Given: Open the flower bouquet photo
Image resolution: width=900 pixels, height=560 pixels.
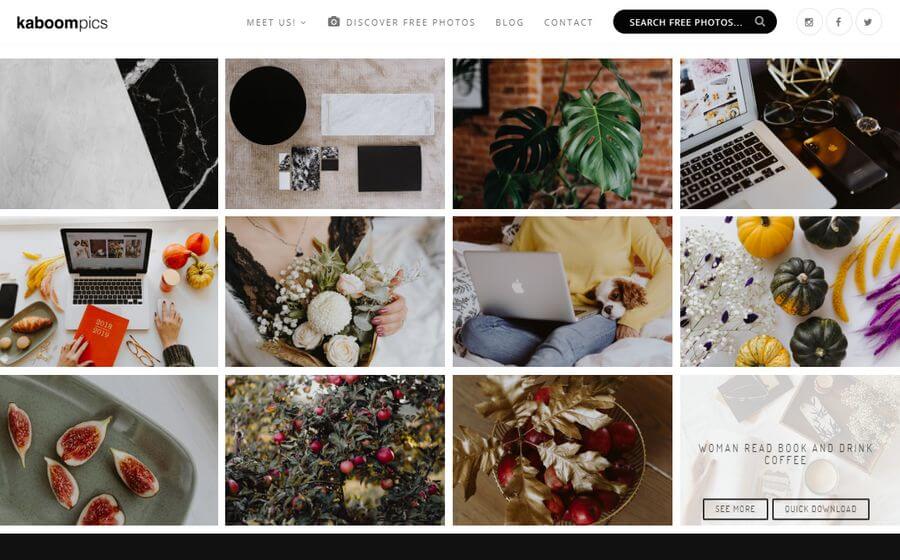Looking at the screenshot, I should [x=335, y=291].
